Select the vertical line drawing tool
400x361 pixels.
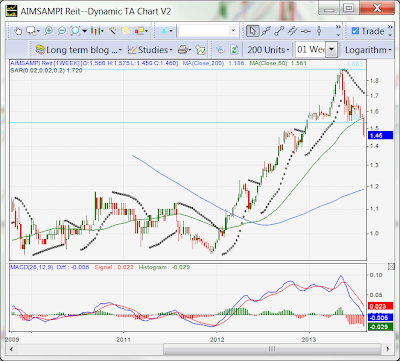tap(319, 31)
